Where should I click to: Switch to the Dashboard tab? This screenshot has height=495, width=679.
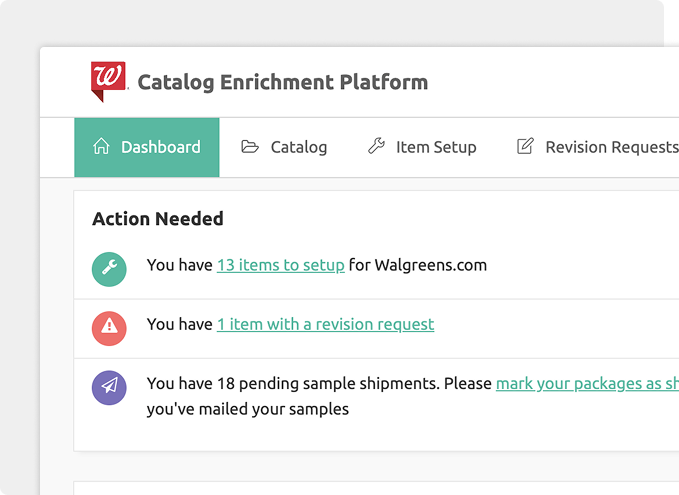pos(160,147)
